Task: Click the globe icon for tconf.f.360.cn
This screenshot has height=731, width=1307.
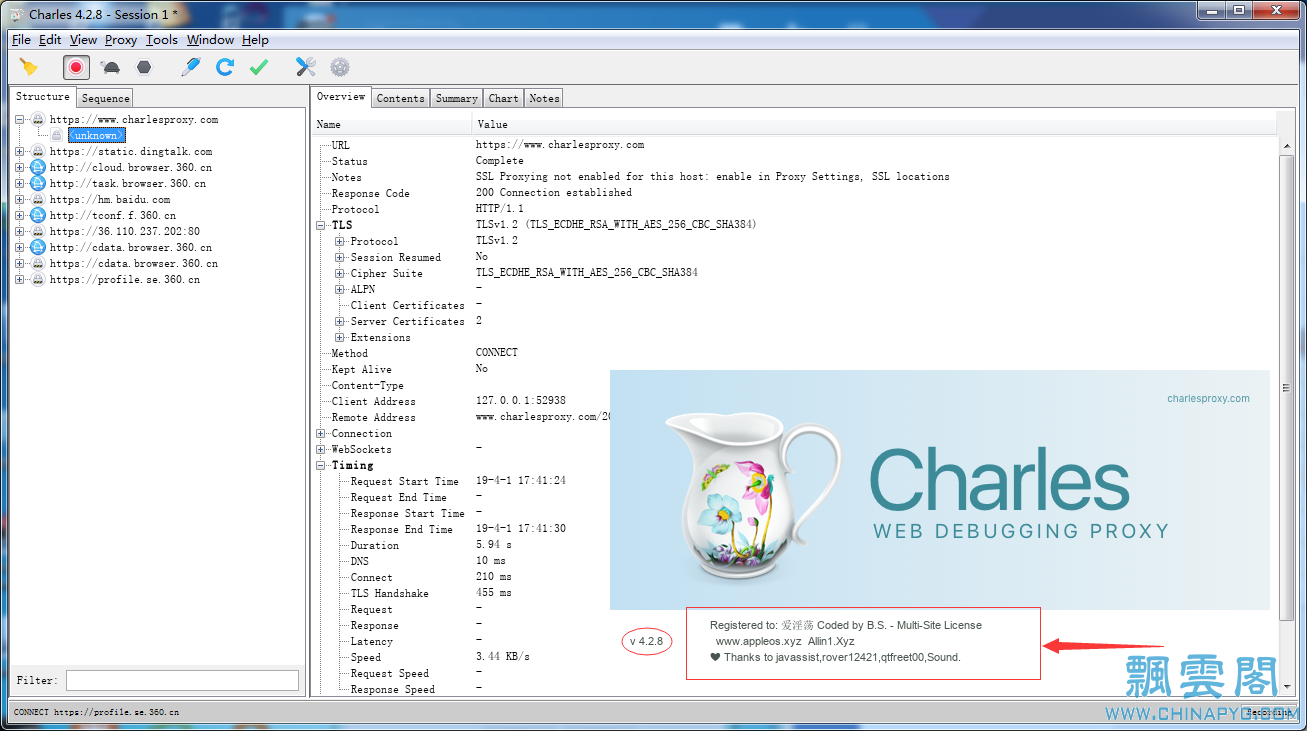Action: tap(38, 216)
